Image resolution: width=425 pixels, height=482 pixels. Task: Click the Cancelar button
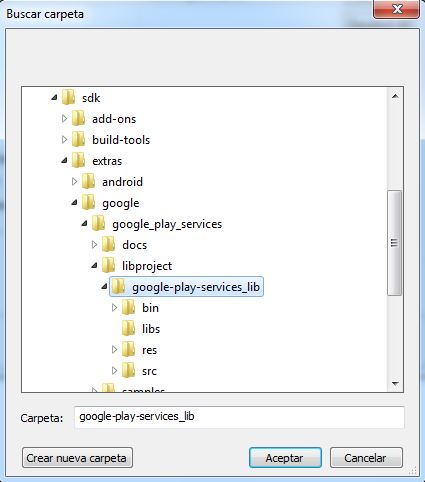366,458
